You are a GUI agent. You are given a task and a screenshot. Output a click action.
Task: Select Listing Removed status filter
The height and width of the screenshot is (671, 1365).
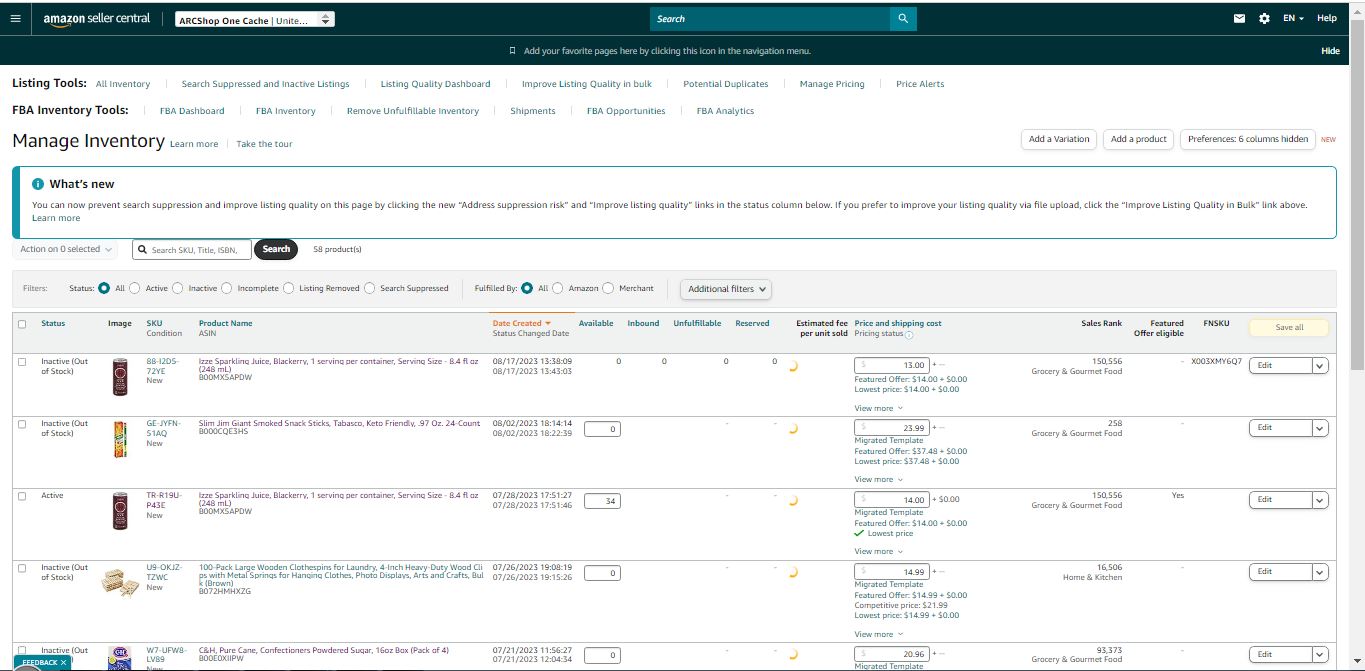click(289, 288)
